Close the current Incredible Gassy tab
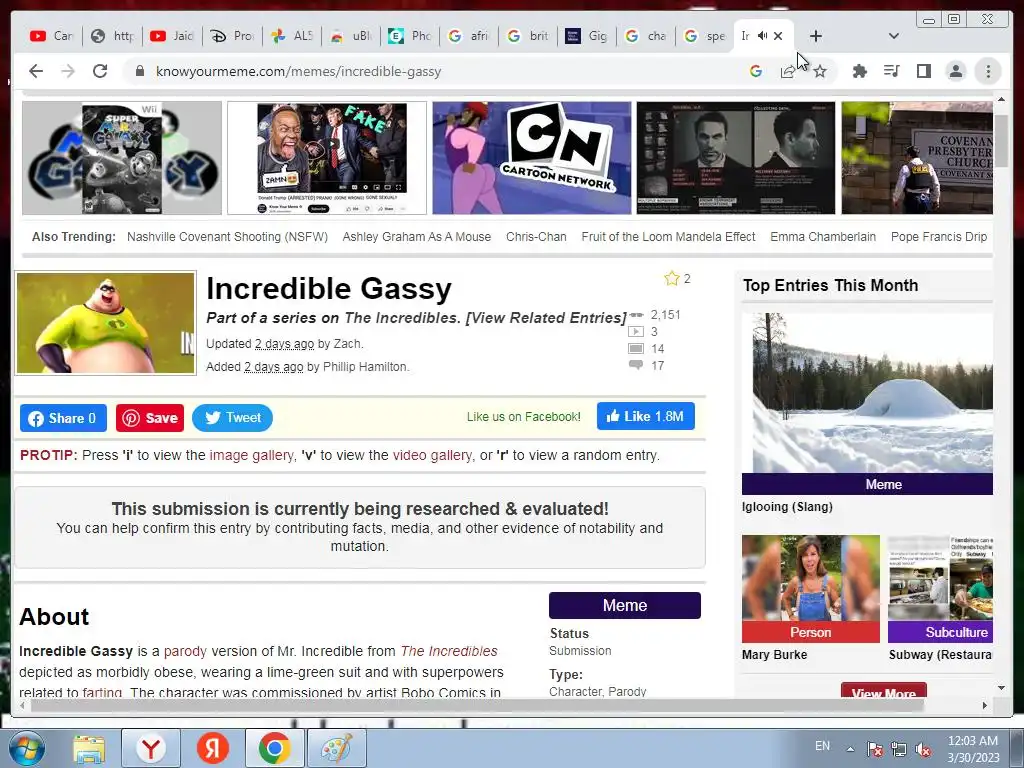This screenshot has height=768, width=1024. [x=778, y=36]
